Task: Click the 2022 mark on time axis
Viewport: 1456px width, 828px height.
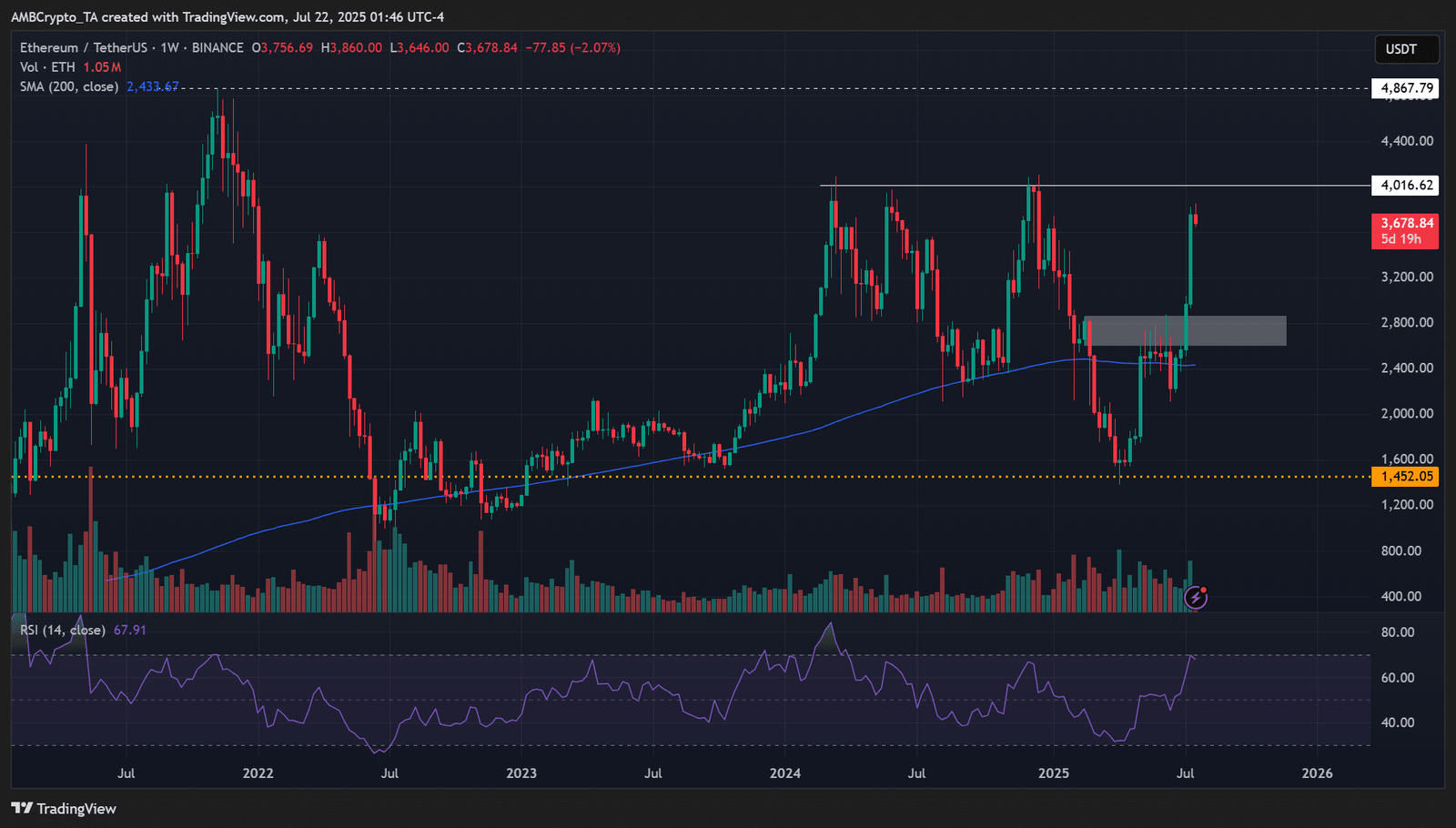Action: 258,773
